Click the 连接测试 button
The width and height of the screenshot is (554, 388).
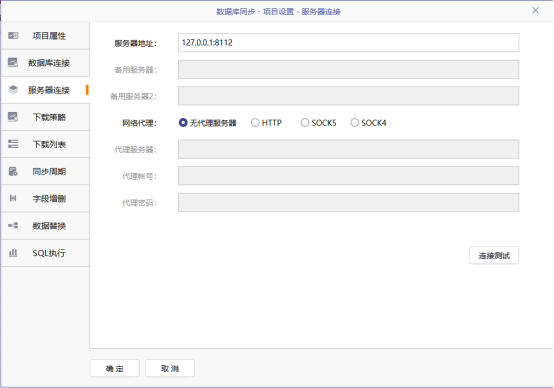[x=494, y=255]
